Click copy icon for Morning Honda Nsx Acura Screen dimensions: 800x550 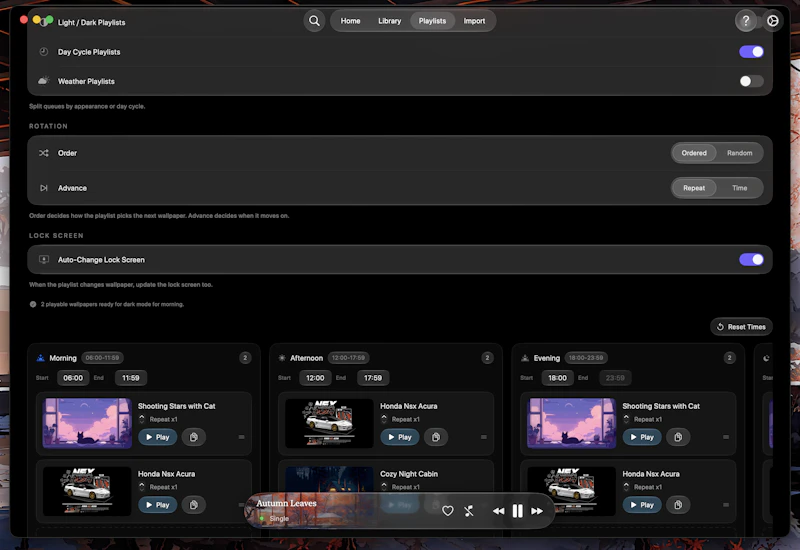click(193, 505)
